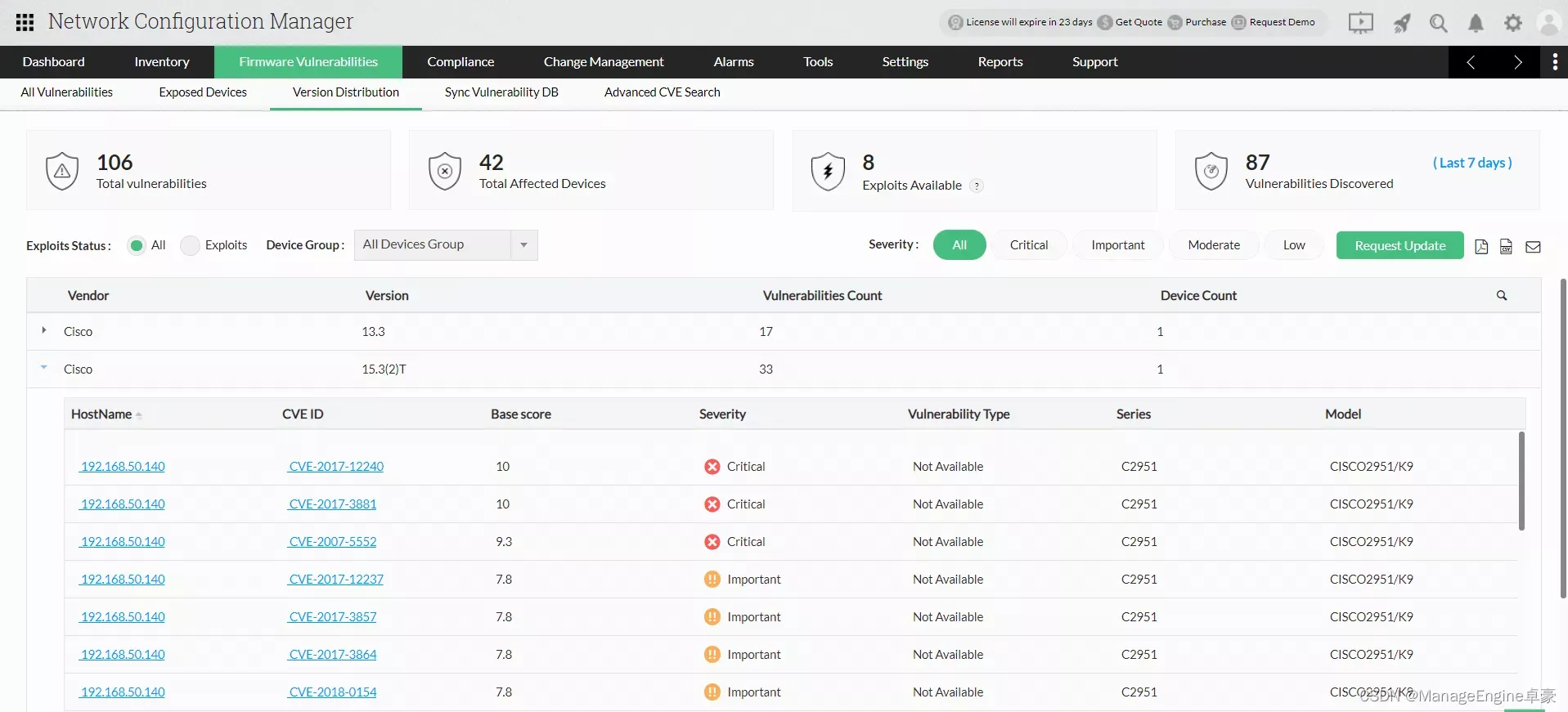
Task: Click the page vertical scrollbar
Action: [x=1564, y=438]
